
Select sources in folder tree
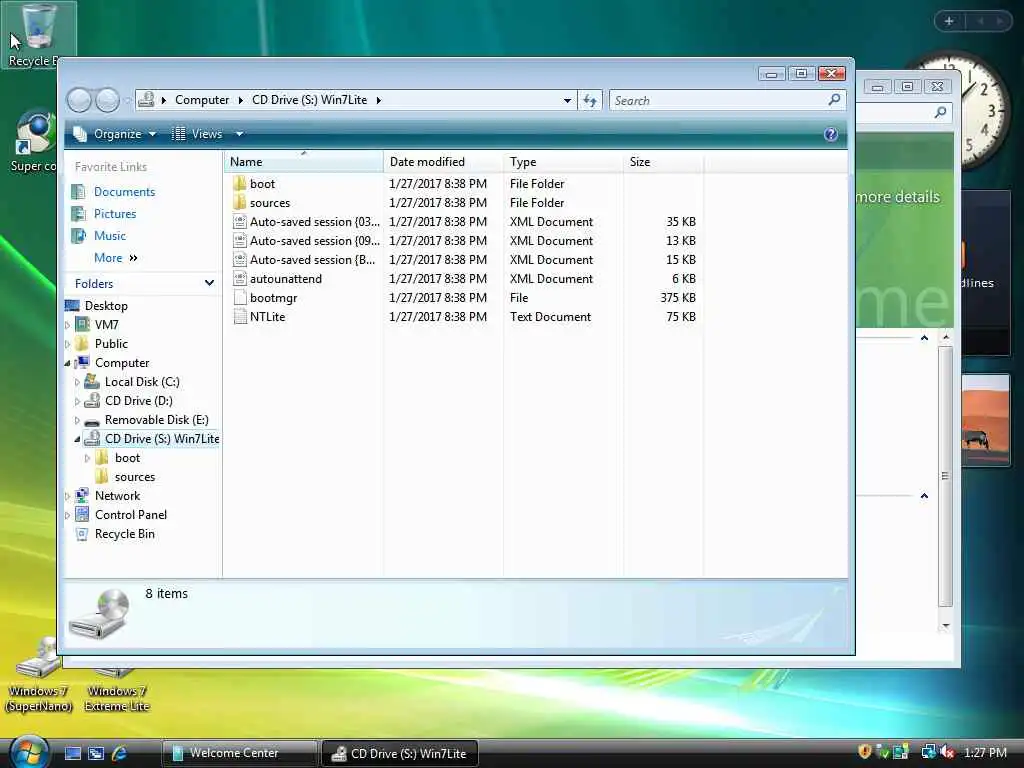coord(135,477)
